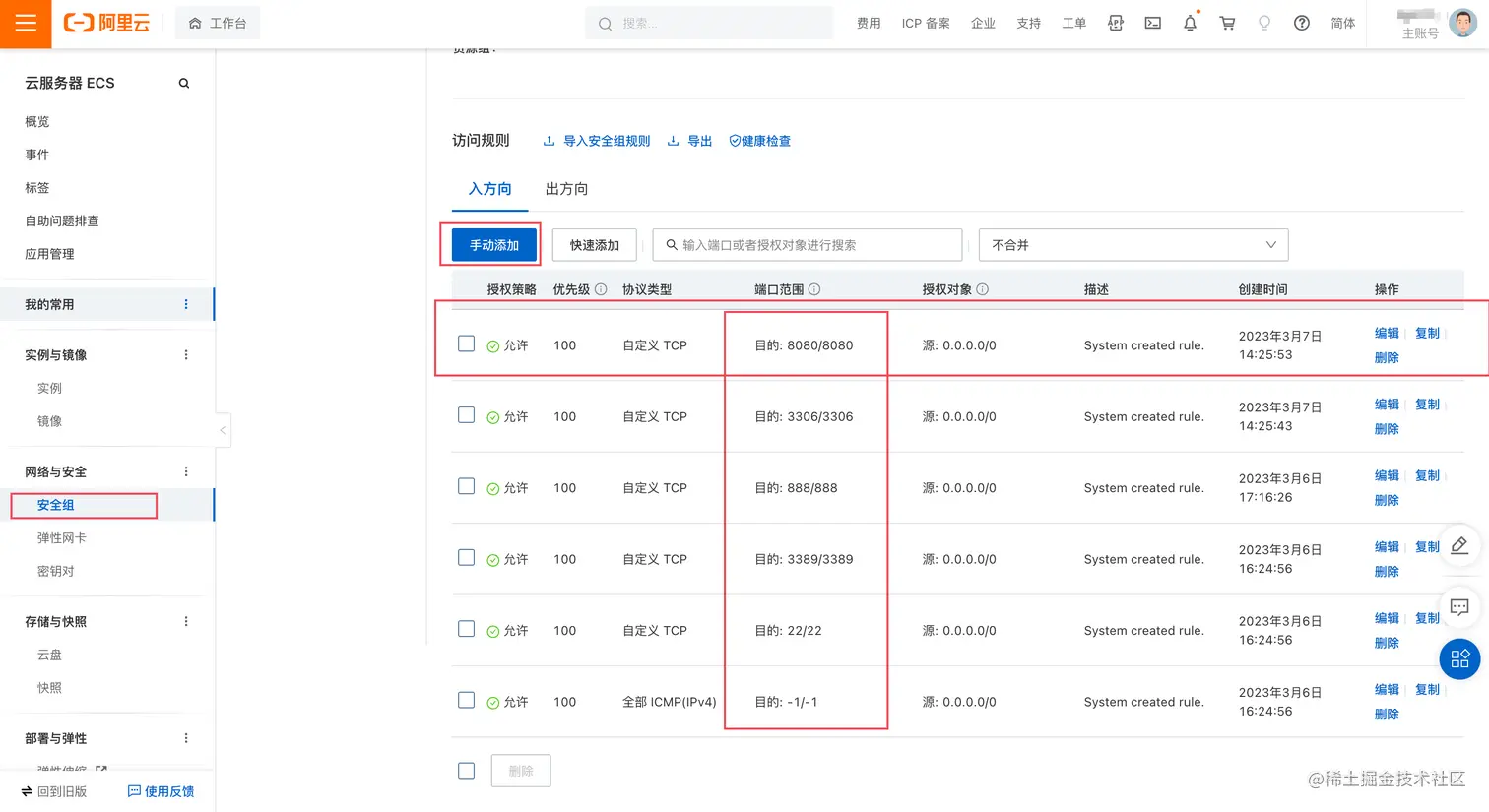This screenshot has height=812, width=1489.
Task: Click the 使用反馈 feedback link
Action: coord(161,791)
